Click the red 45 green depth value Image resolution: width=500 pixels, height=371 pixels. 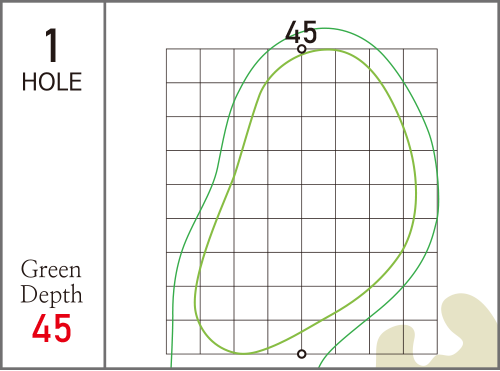pyautogui.click(x=52, y=329)
